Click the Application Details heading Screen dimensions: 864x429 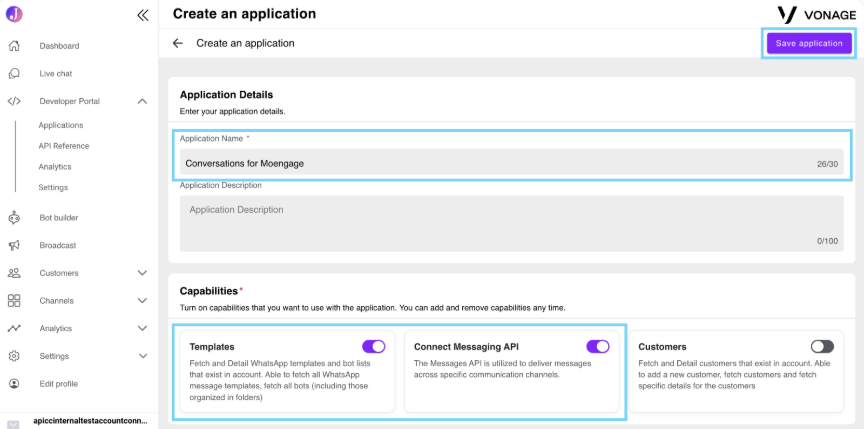226,95
